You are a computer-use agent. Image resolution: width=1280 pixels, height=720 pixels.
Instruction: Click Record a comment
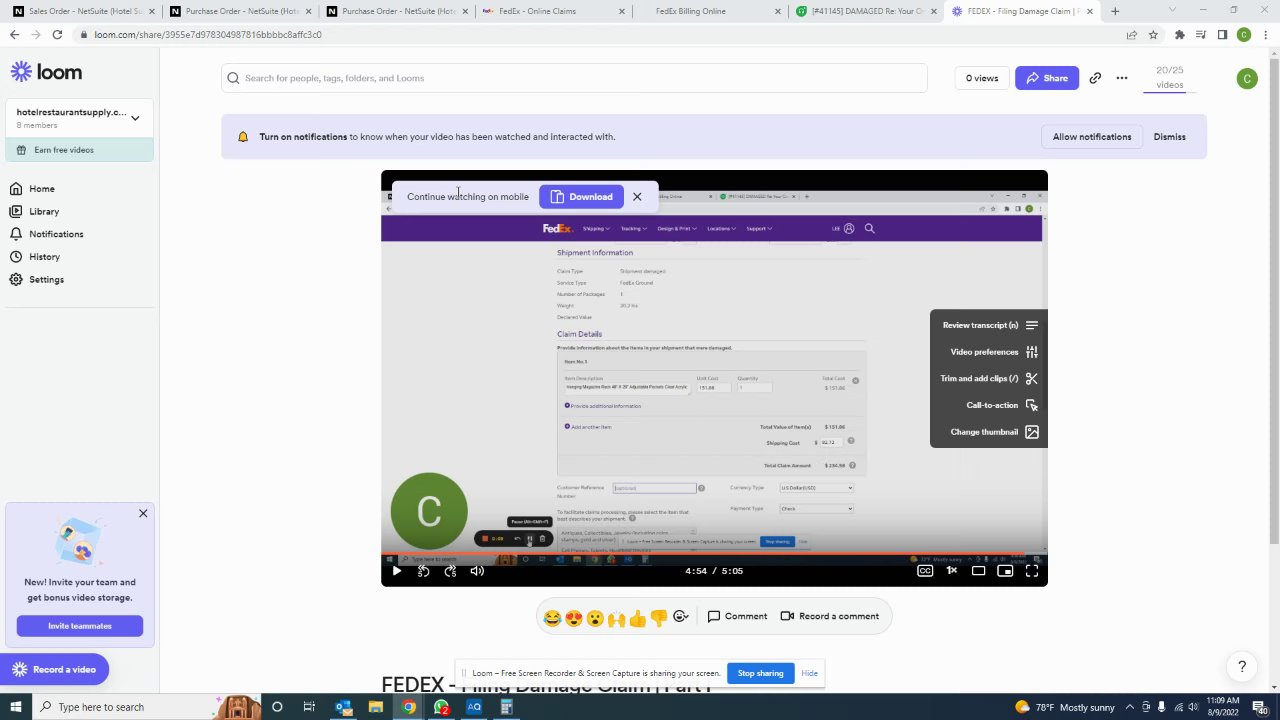[830, 616]
